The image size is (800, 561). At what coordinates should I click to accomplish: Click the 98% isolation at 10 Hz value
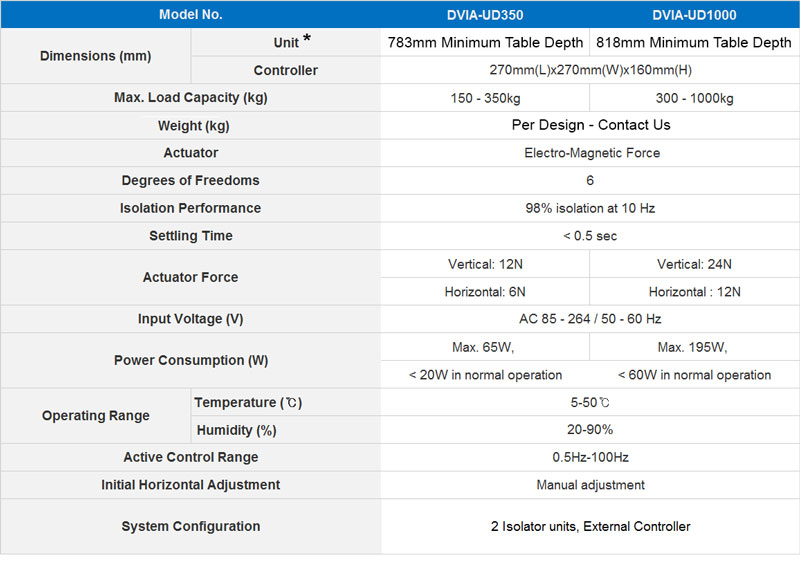(590, 208)
